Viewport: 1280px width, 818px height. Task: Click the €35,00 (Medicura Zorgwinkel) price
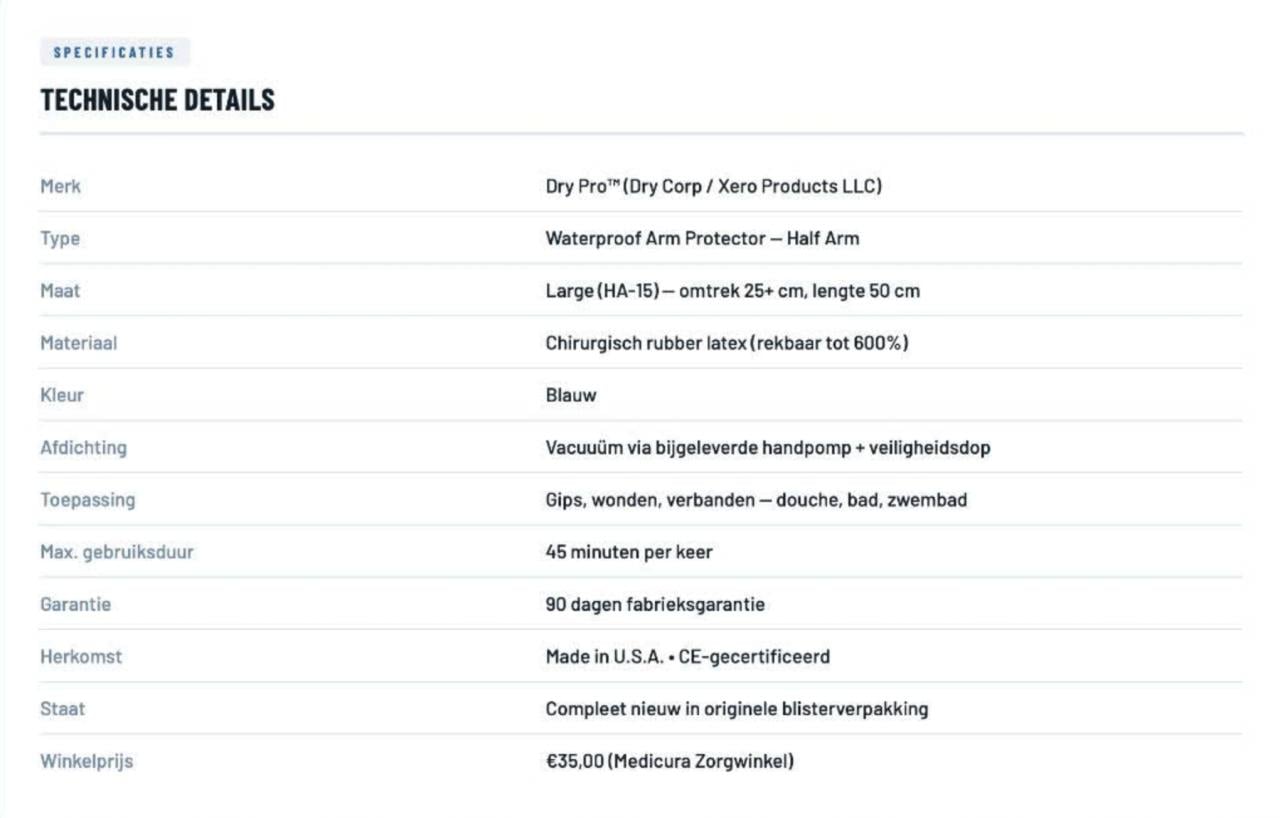pyautogui.click(x=669, y=761)
